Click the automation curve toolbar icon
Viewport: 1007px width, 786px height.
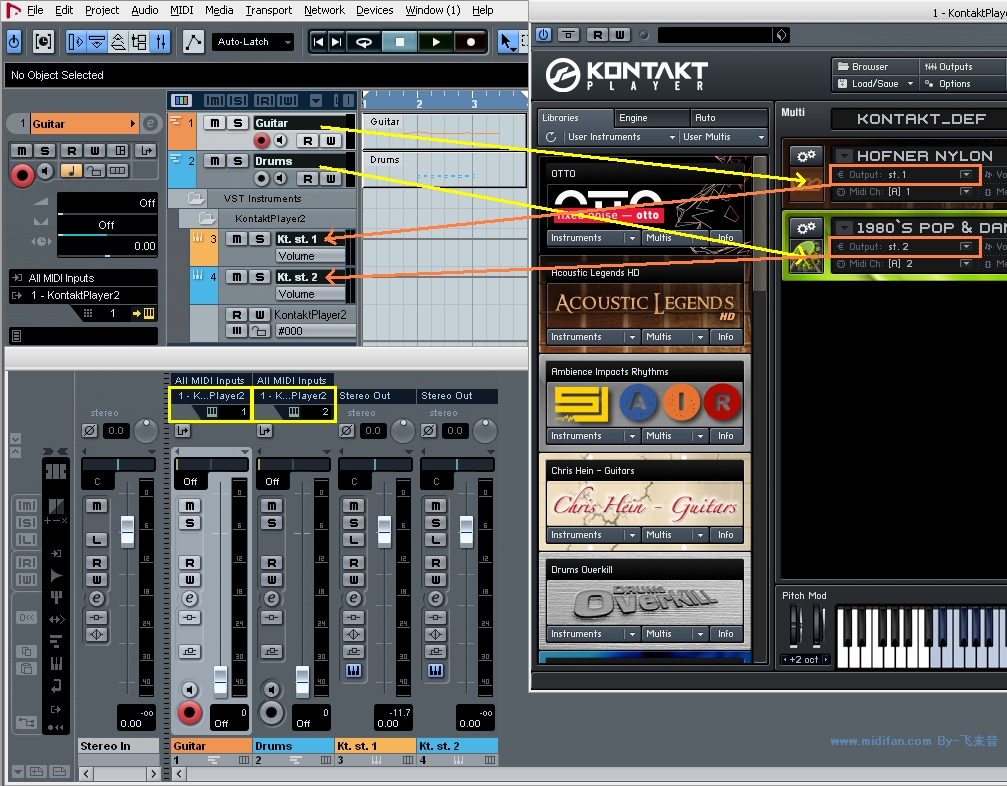click(193, 42)
